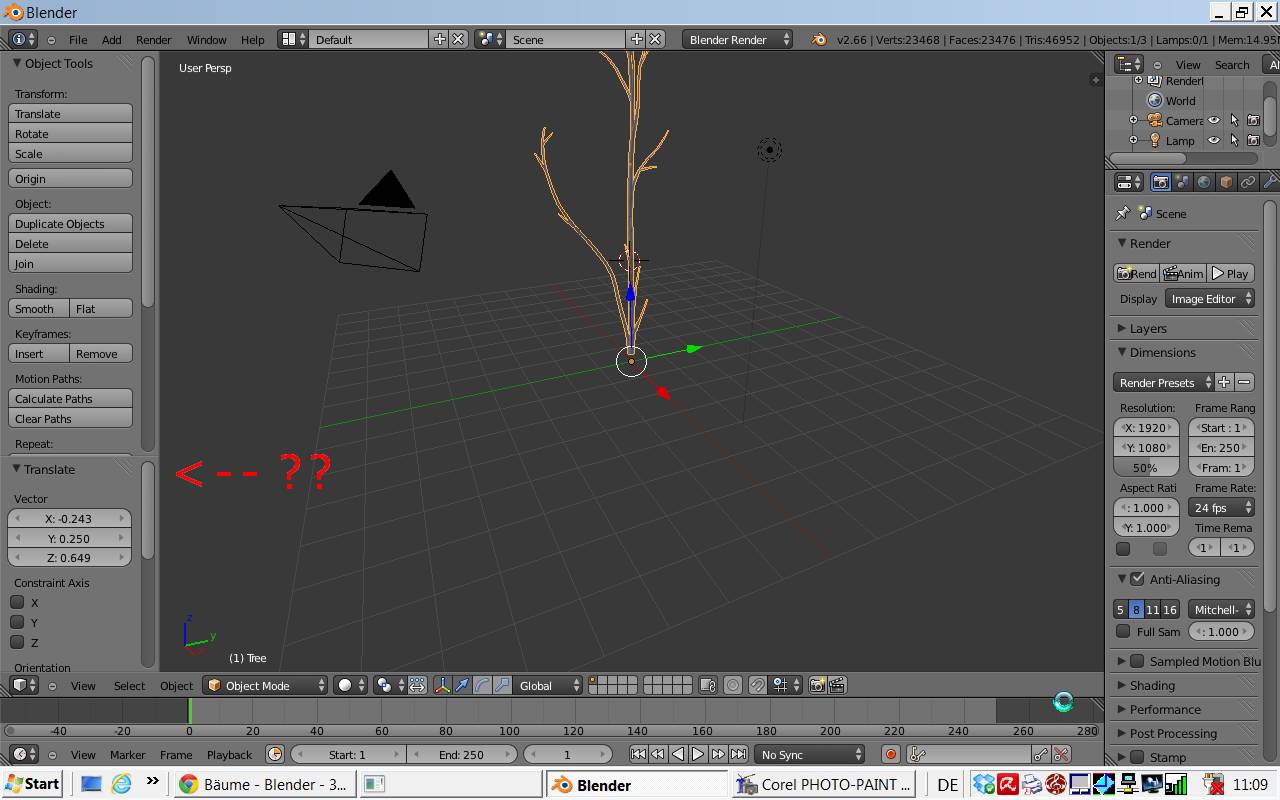Click the OpenGL render animation icon
The width and height of the screenshot is (1280, 800).
pyautogui.click(x=838, y=685)
